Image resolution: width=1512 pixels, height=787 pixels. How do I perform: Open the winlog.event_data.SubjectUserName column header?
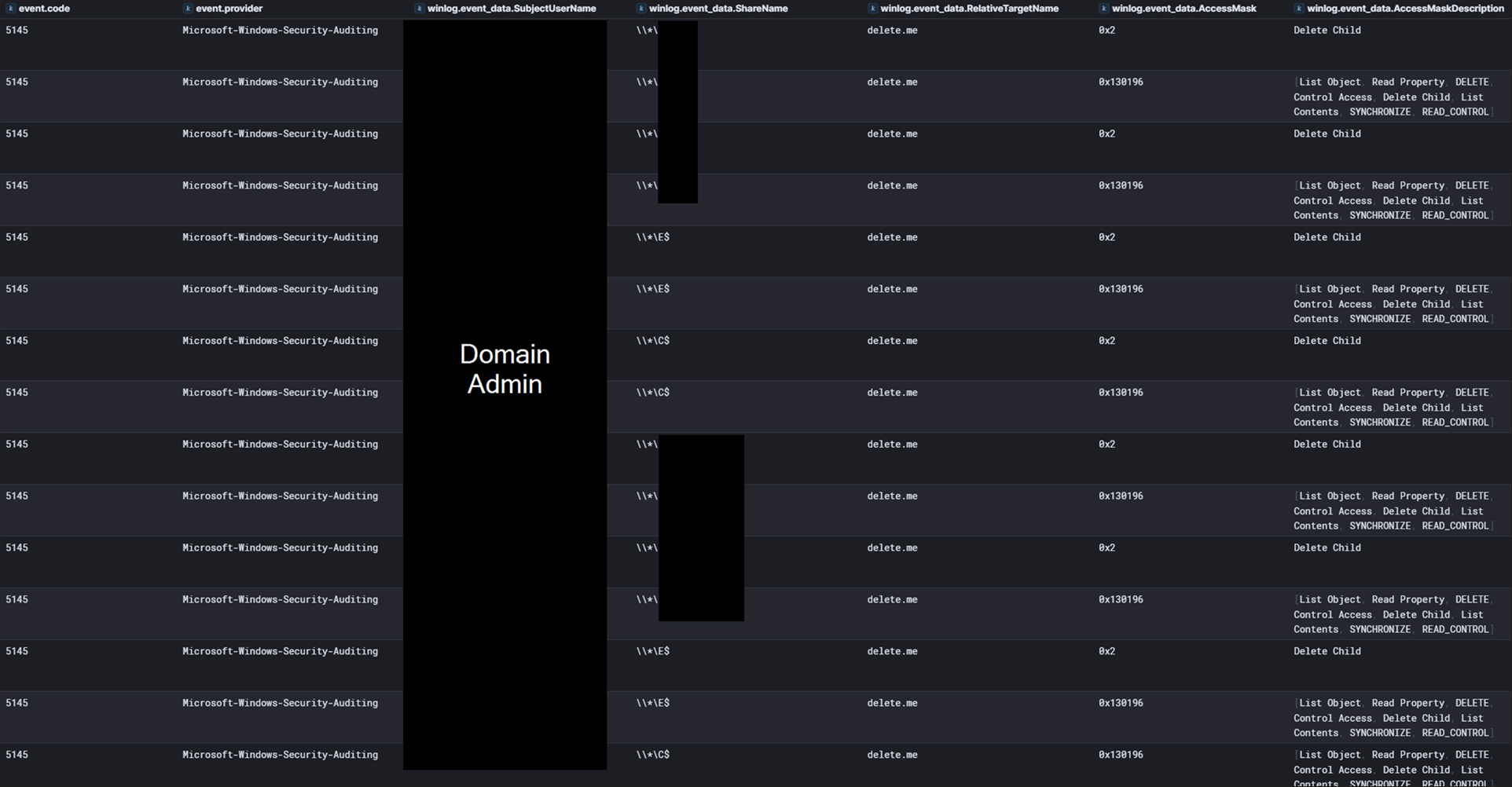click(512, 9)
